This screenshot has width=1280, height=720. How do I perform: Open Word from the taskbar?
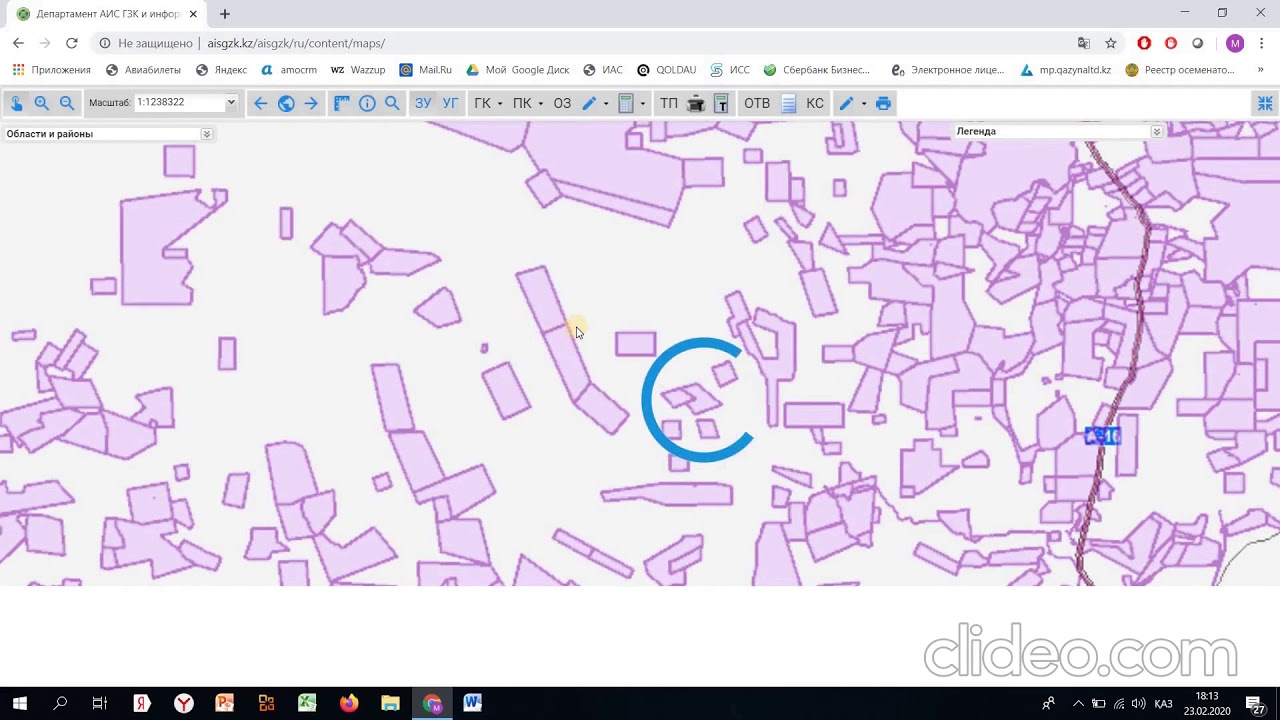(472, 703)
